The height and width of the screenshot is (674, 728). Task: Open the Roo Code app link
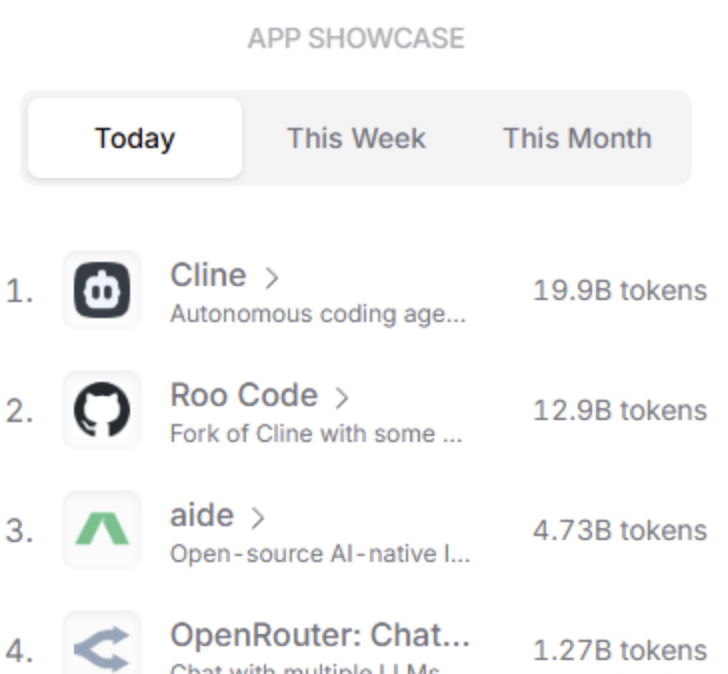[x=244, y=395]
